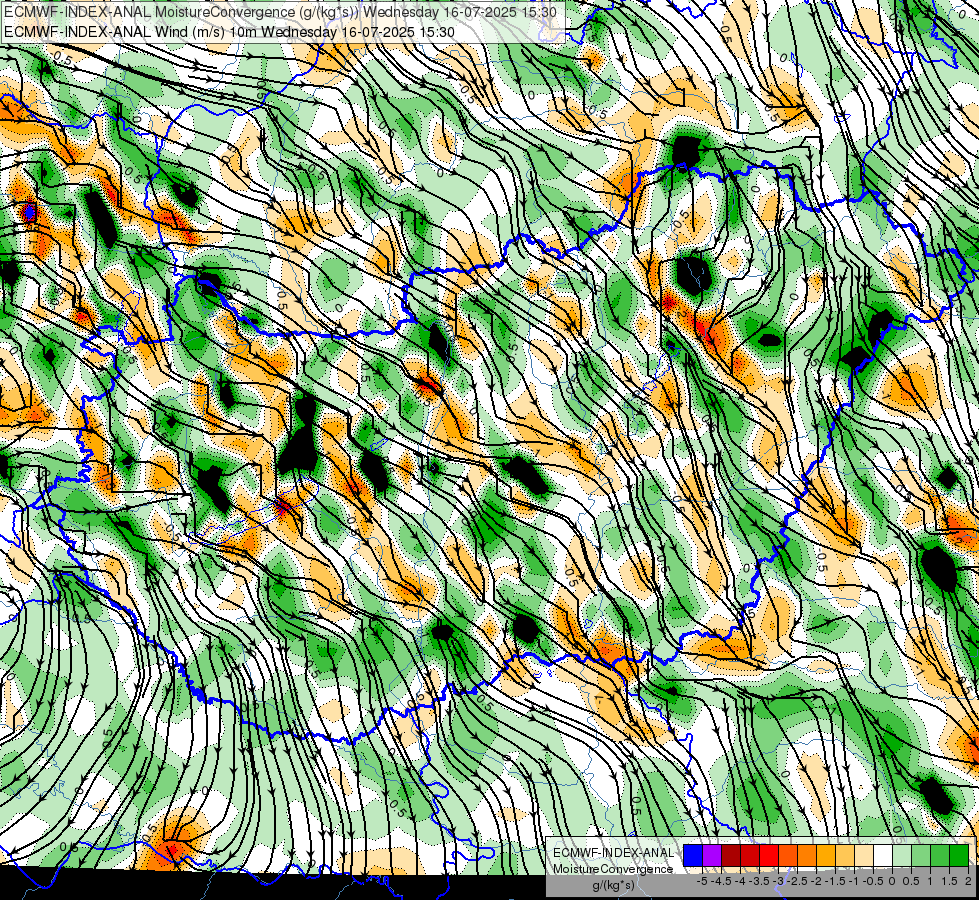This screenshot has height=900, width=979.
Task: Click the legend swatch between -3 and -2.5
Action: (788, 856)
